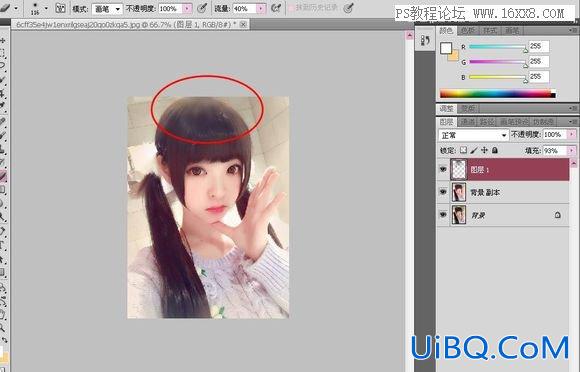Select the 背景 layer thumbnail
This screenshot has height=372, width=580.
click(x=459, y=215)
